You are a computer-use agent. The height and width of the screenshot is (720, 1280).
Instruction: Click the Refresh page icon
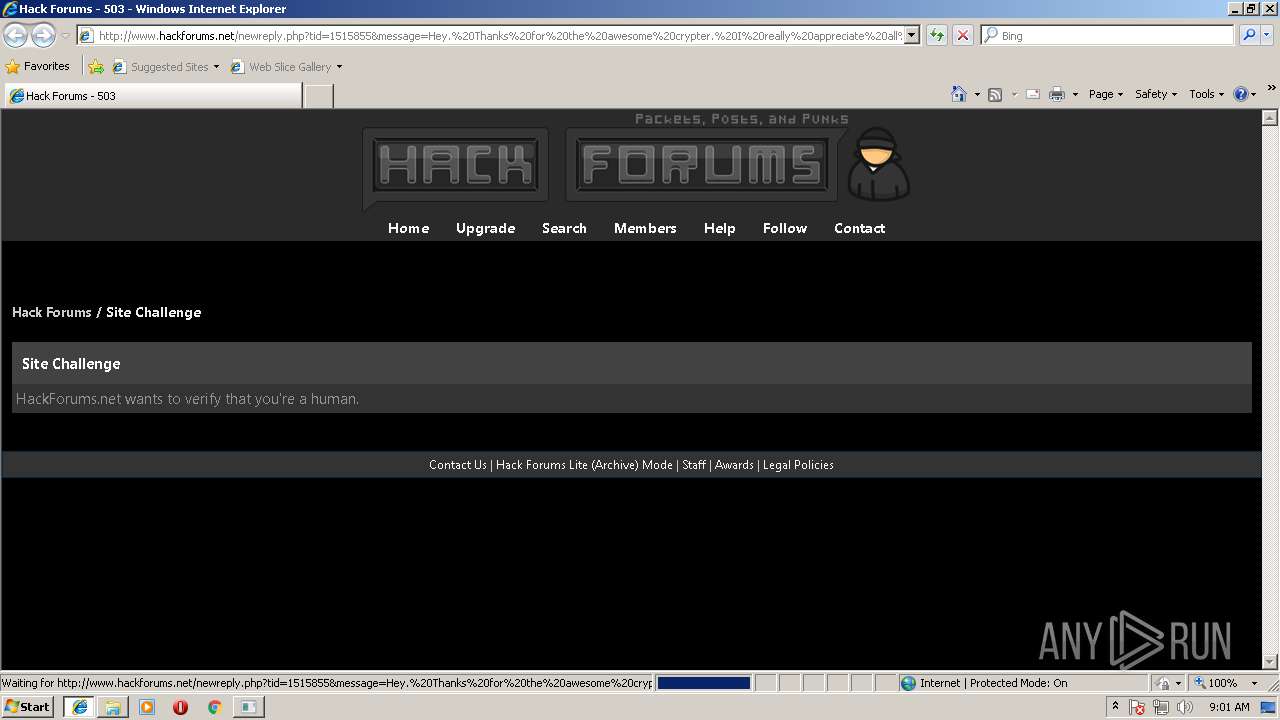coord(936,35)
